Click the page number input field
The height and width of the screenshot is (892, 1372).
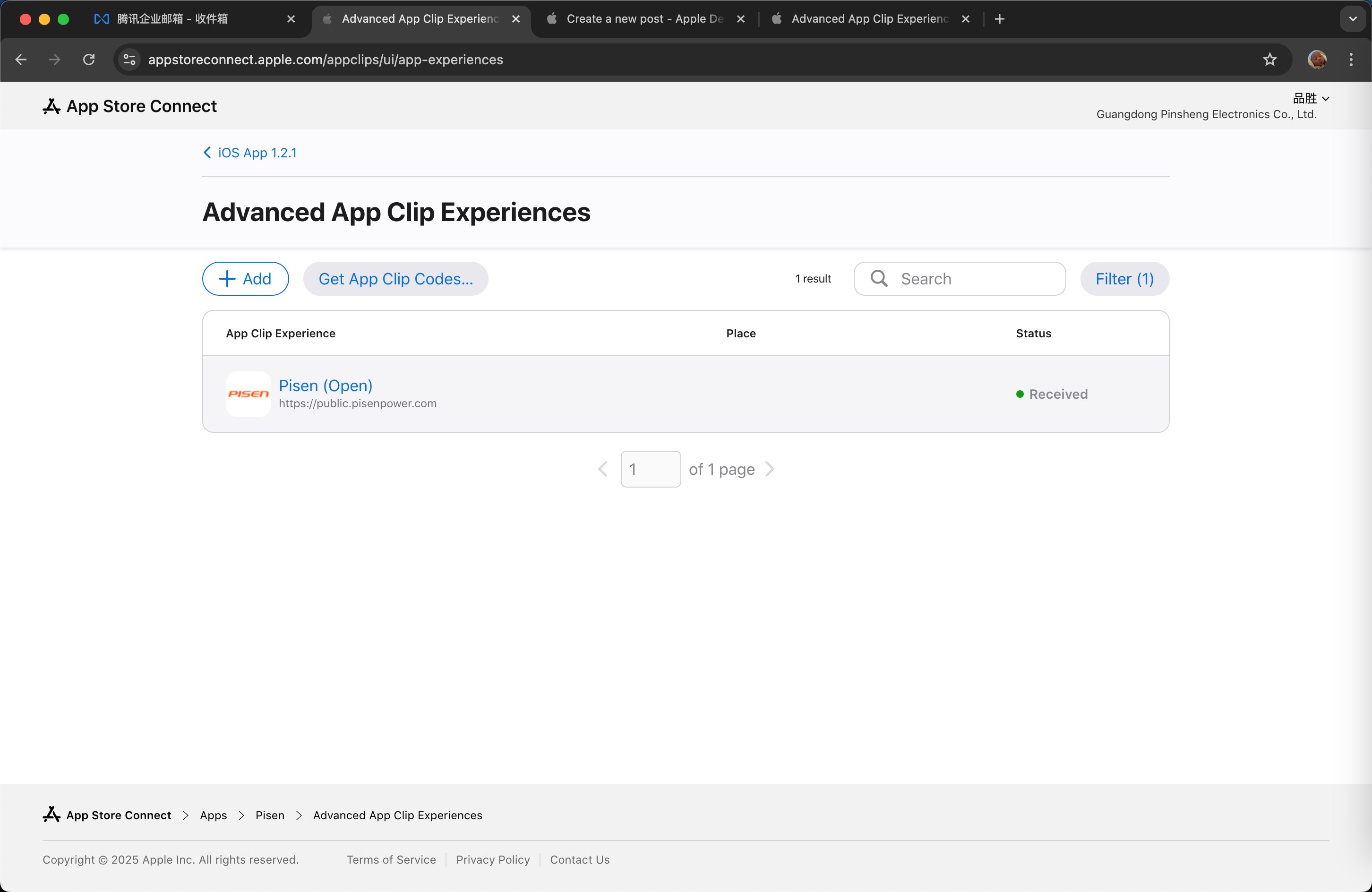tap(651, 469)
